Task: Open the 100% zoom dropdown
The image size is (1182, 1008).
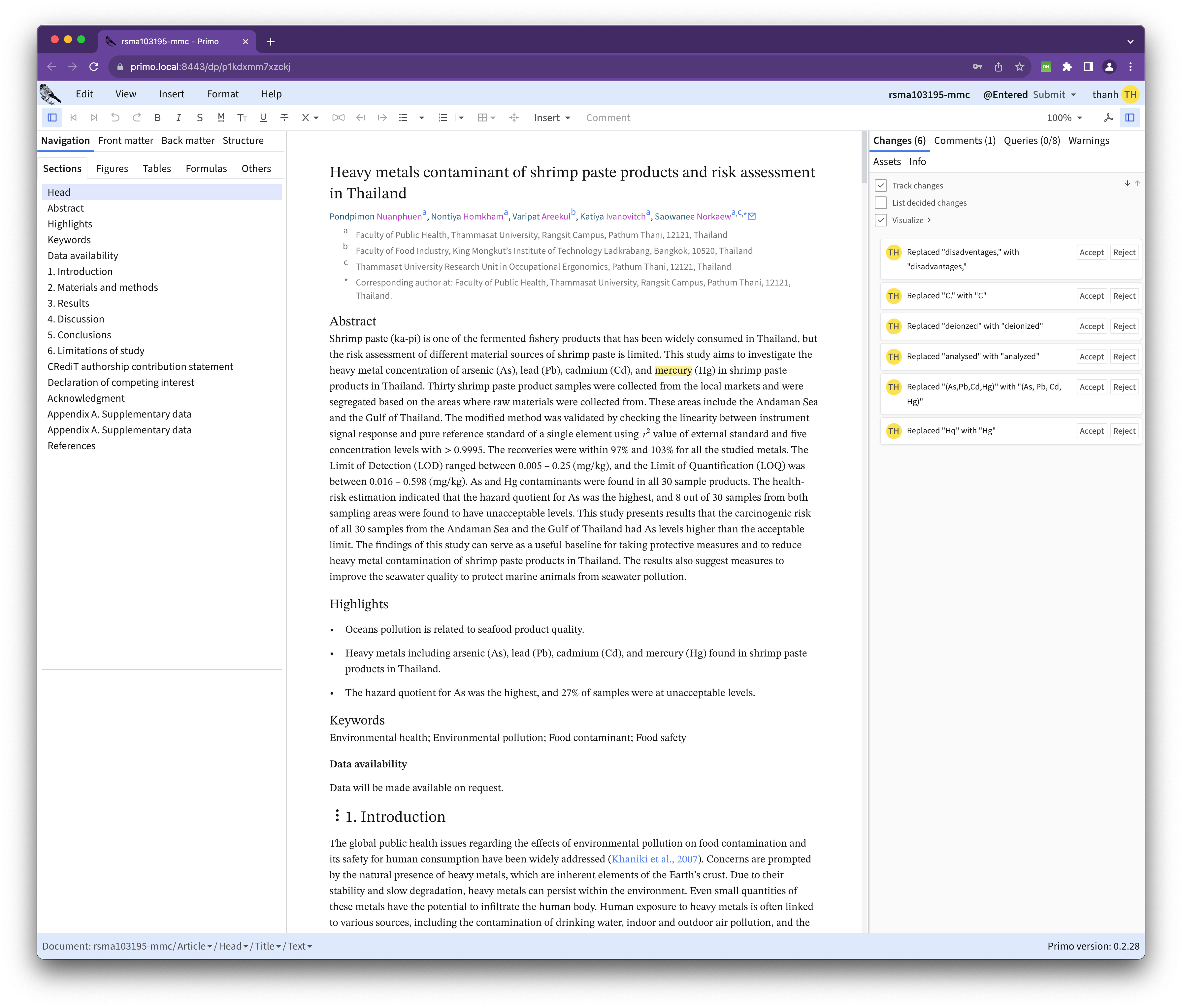Action: coord(1064,118)
